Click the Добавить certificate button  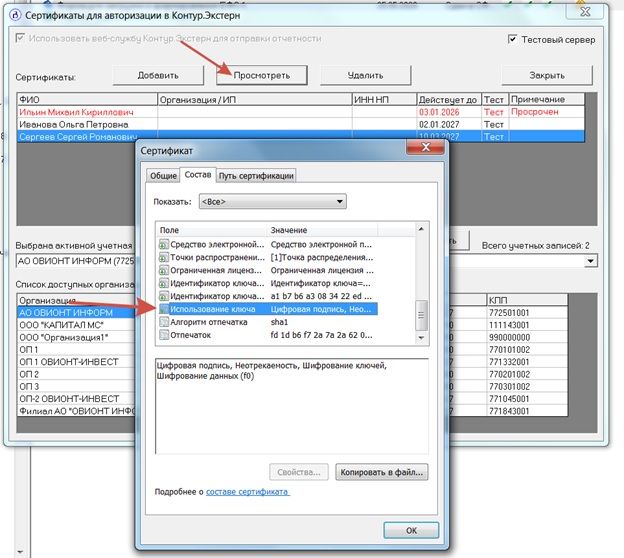click(x=158, y=75)
